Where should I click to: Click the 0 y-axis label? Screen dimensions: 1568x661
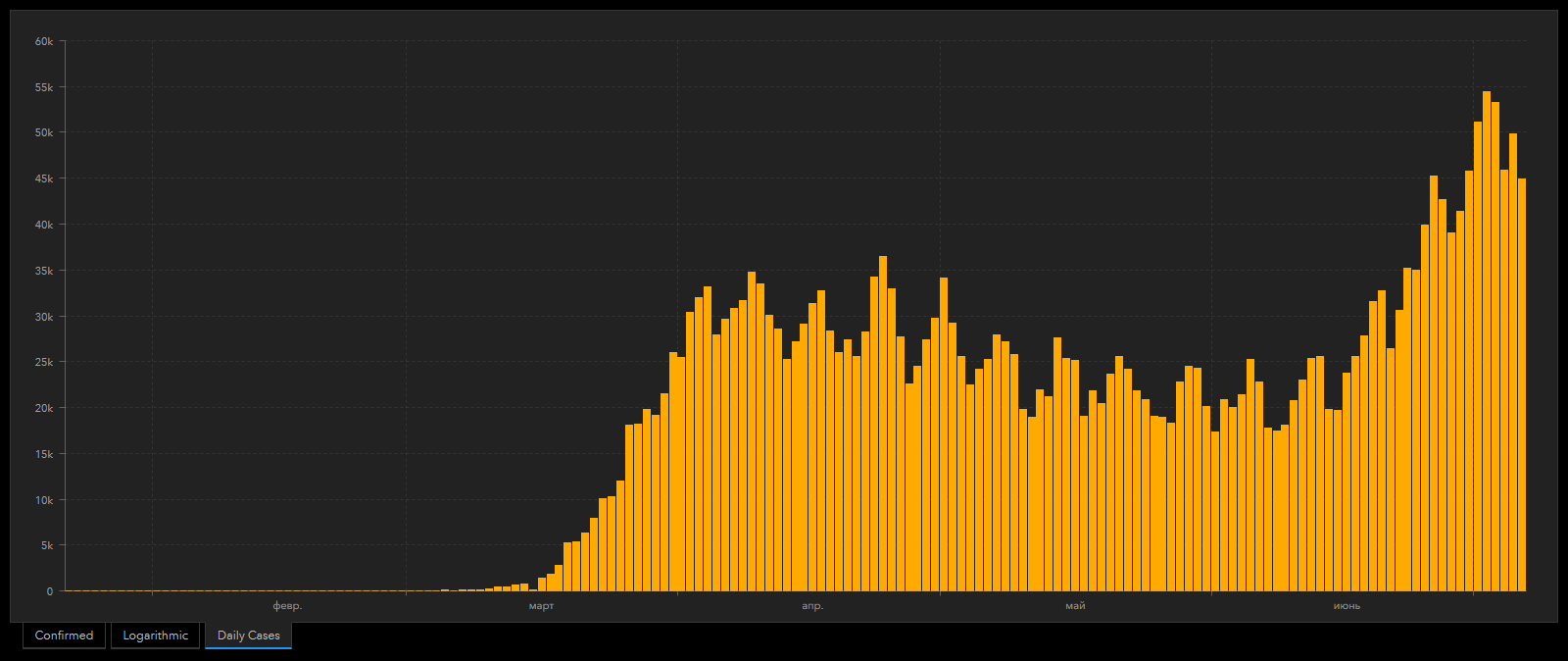coord(50,591)
